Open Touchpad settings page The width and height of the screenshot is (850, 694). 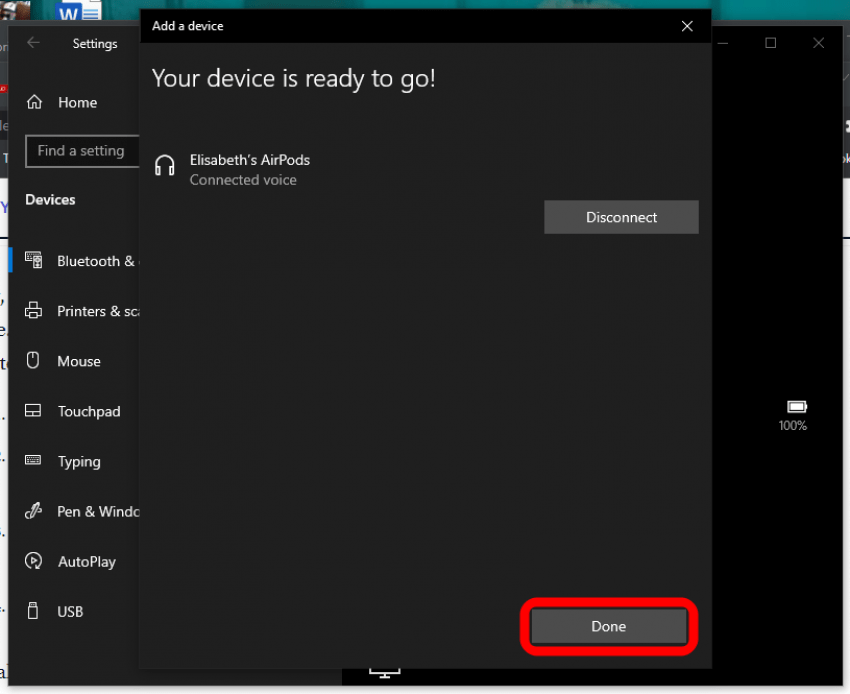pyautogui.click(x=75, y=412)
